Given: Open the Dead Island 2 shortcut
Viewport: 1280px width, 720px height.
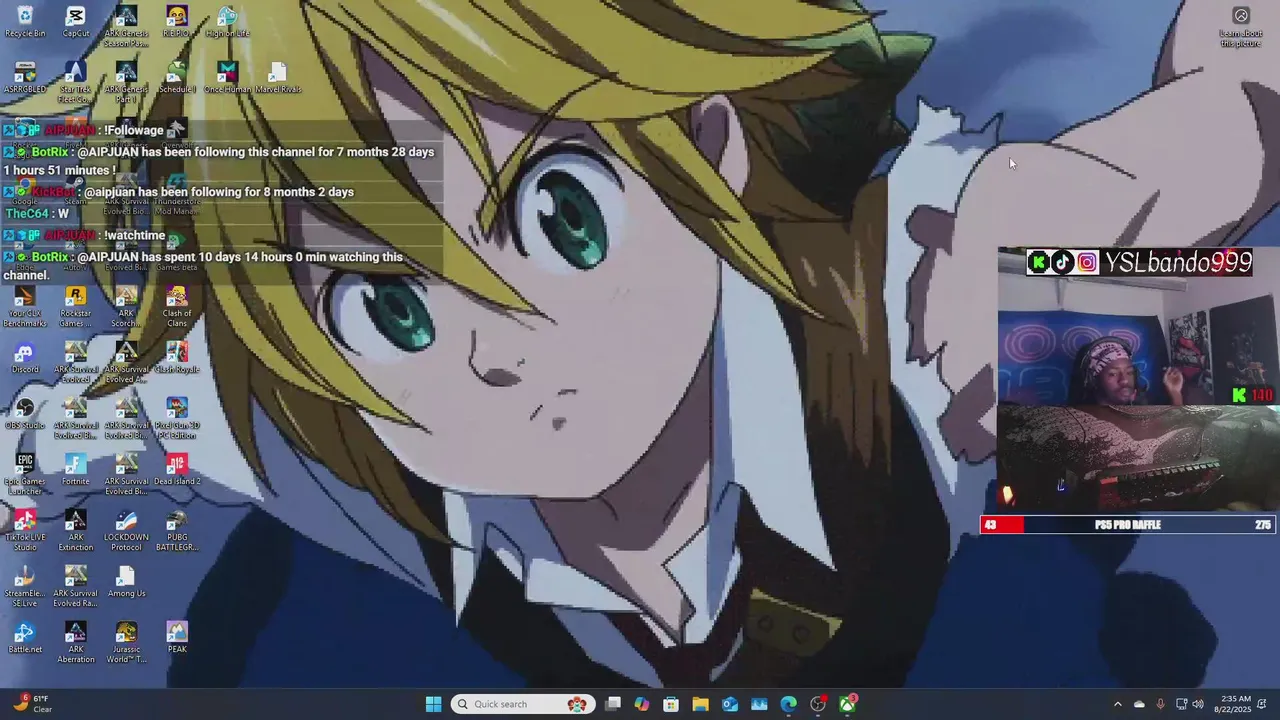Looking at the screenshot, I should point(177,469).
